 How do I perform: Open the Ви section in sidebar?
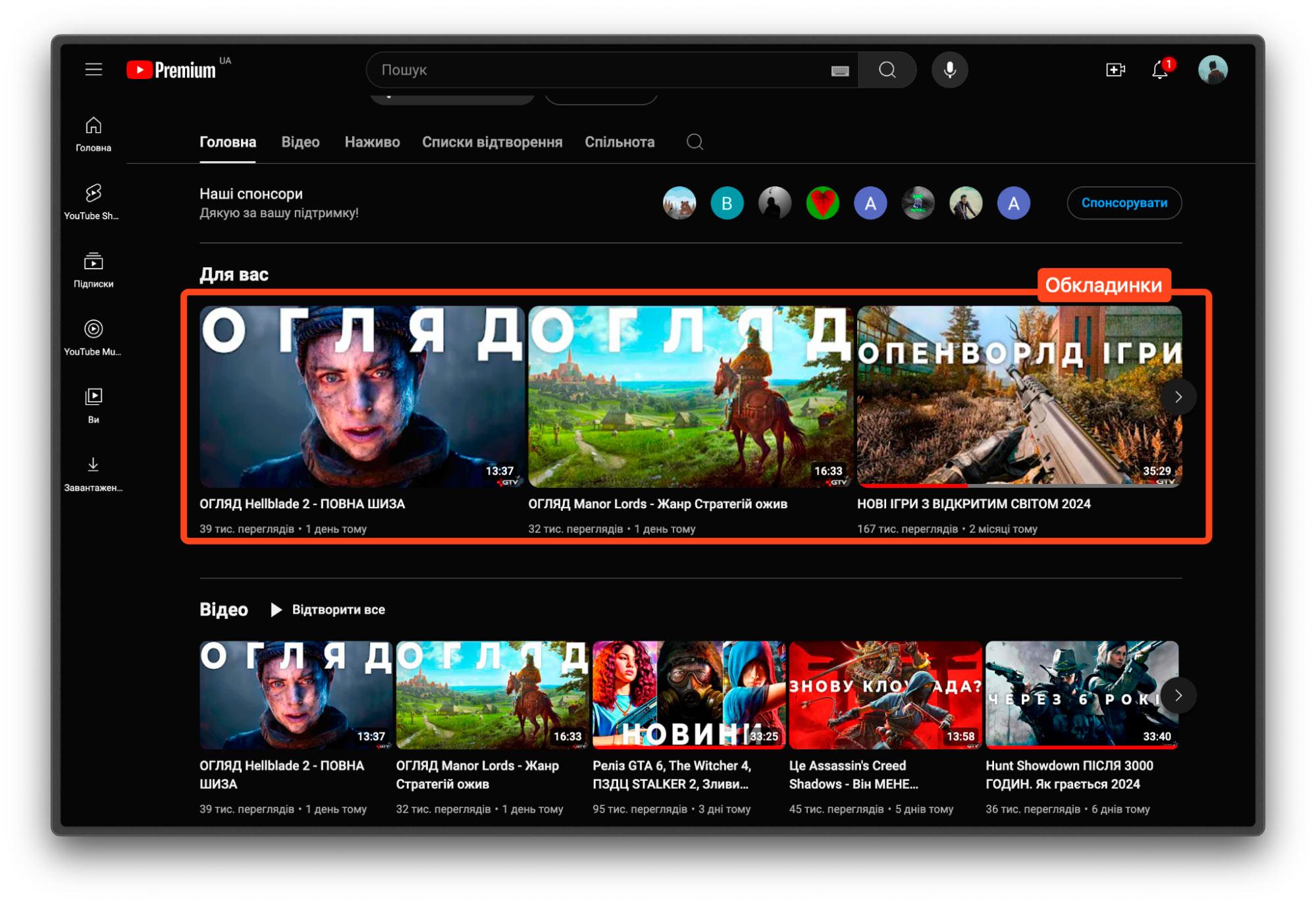click(x=93, y=406)
